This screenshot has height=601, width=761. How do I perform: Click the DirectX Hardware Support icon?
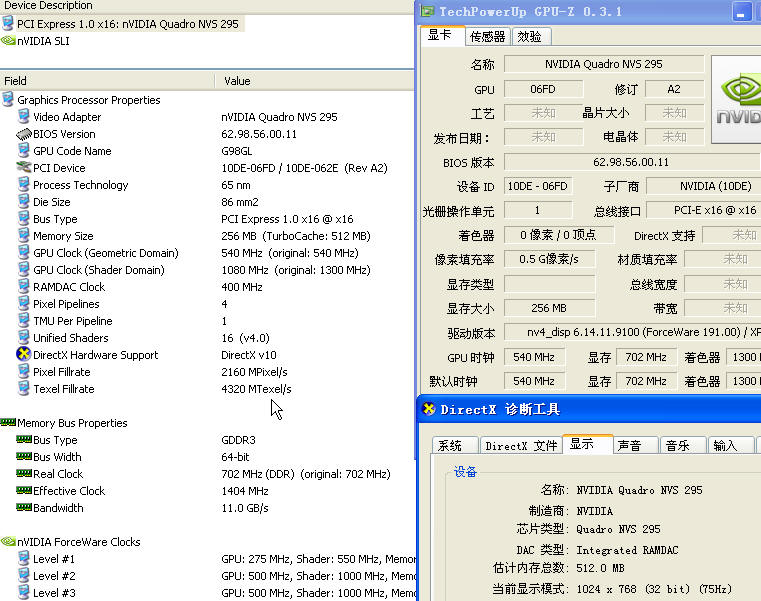pos(23,354)
